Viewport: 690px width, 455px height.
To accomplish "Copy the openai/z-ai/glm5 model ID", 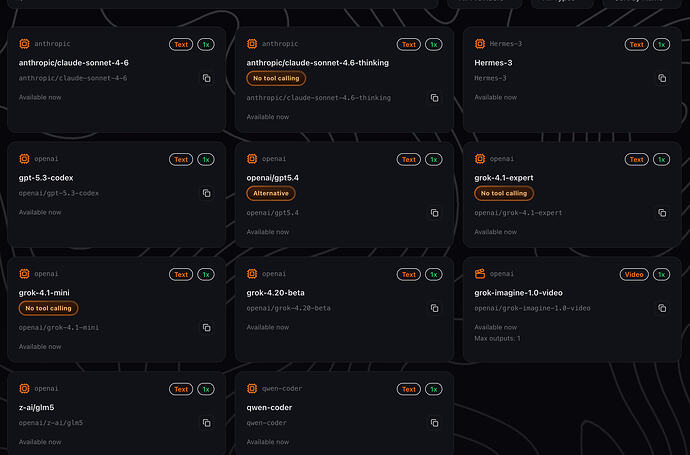I will (207, 423).
